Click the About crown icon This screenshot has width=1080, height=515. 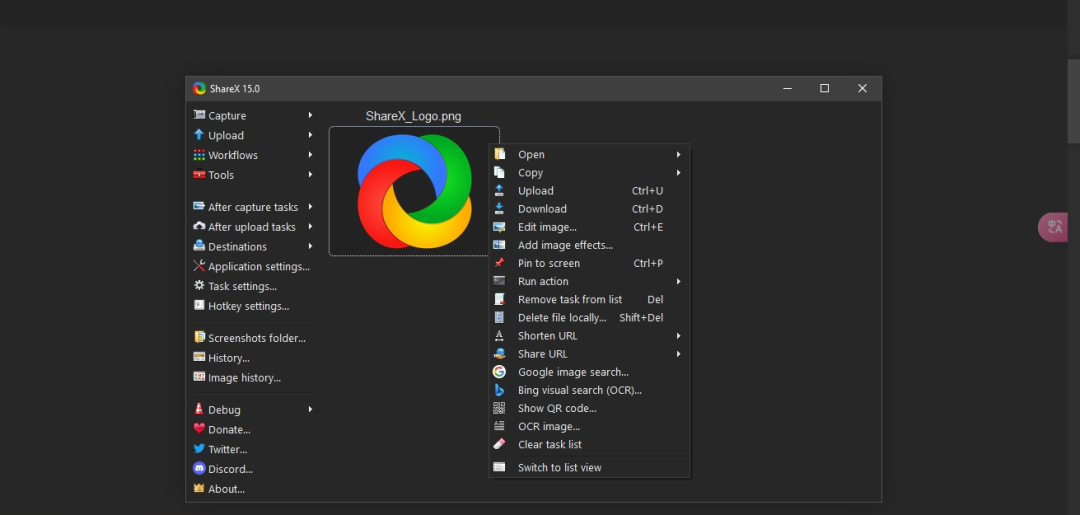tap(199, 488)
